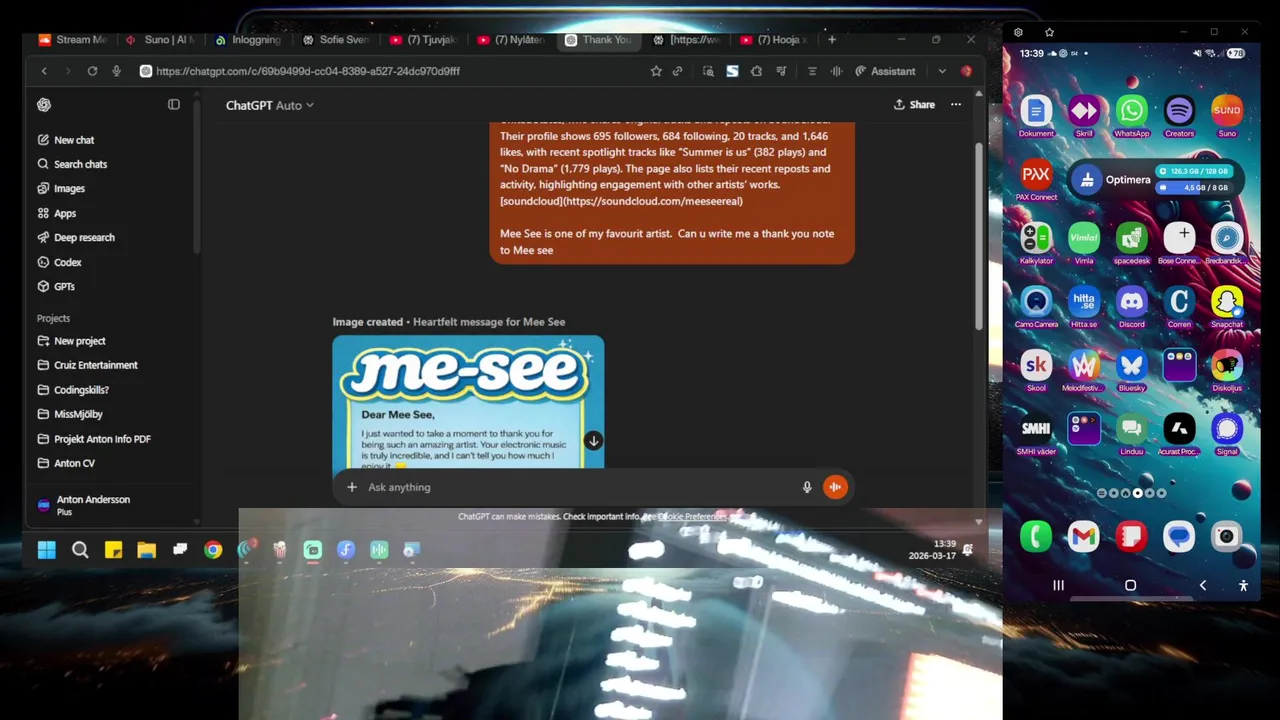Toggle the ChatGPT sidebar panel
1280x720 pixels.
point(174,104)
